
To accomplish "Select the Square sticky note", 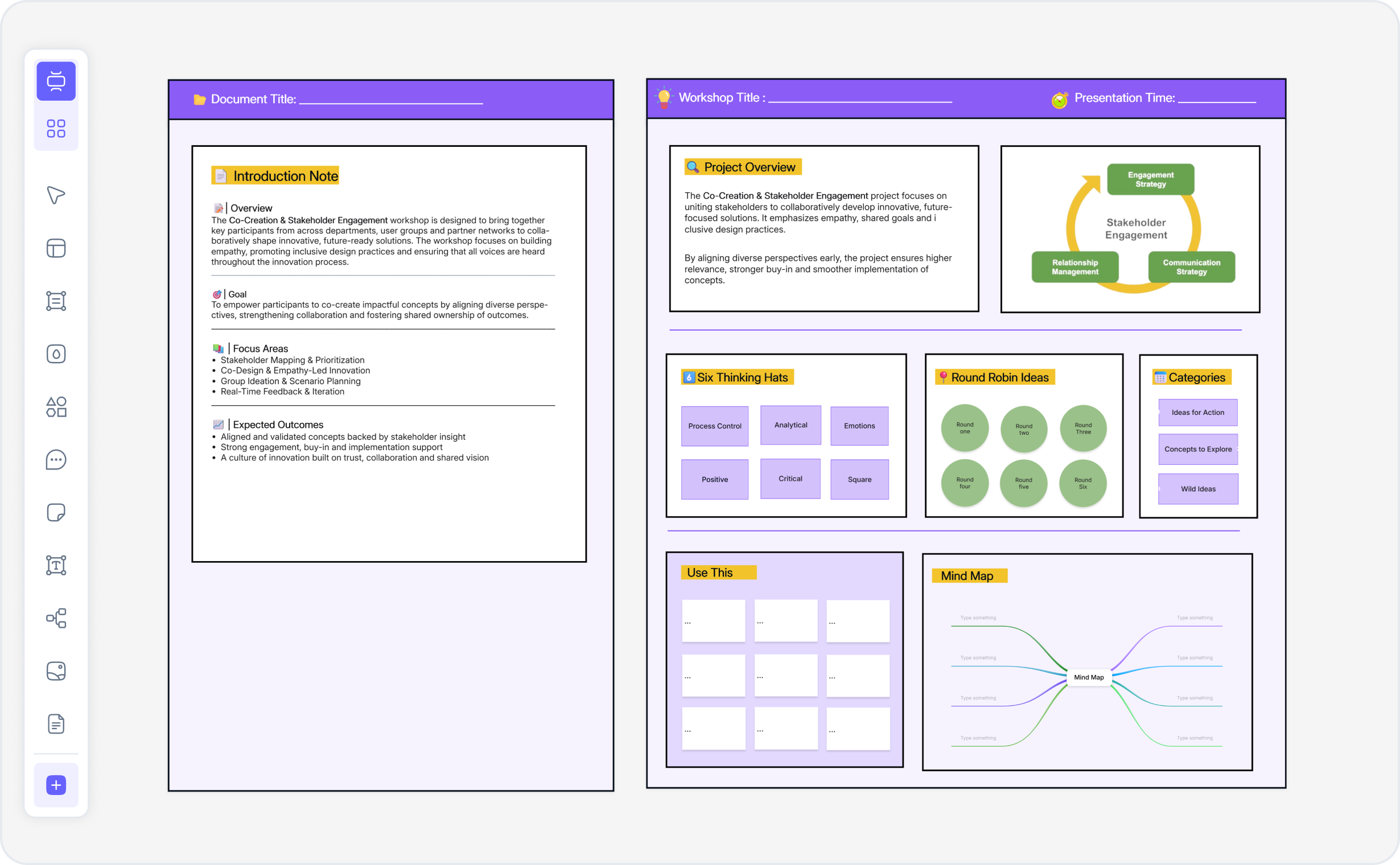I will coord(859,479).
